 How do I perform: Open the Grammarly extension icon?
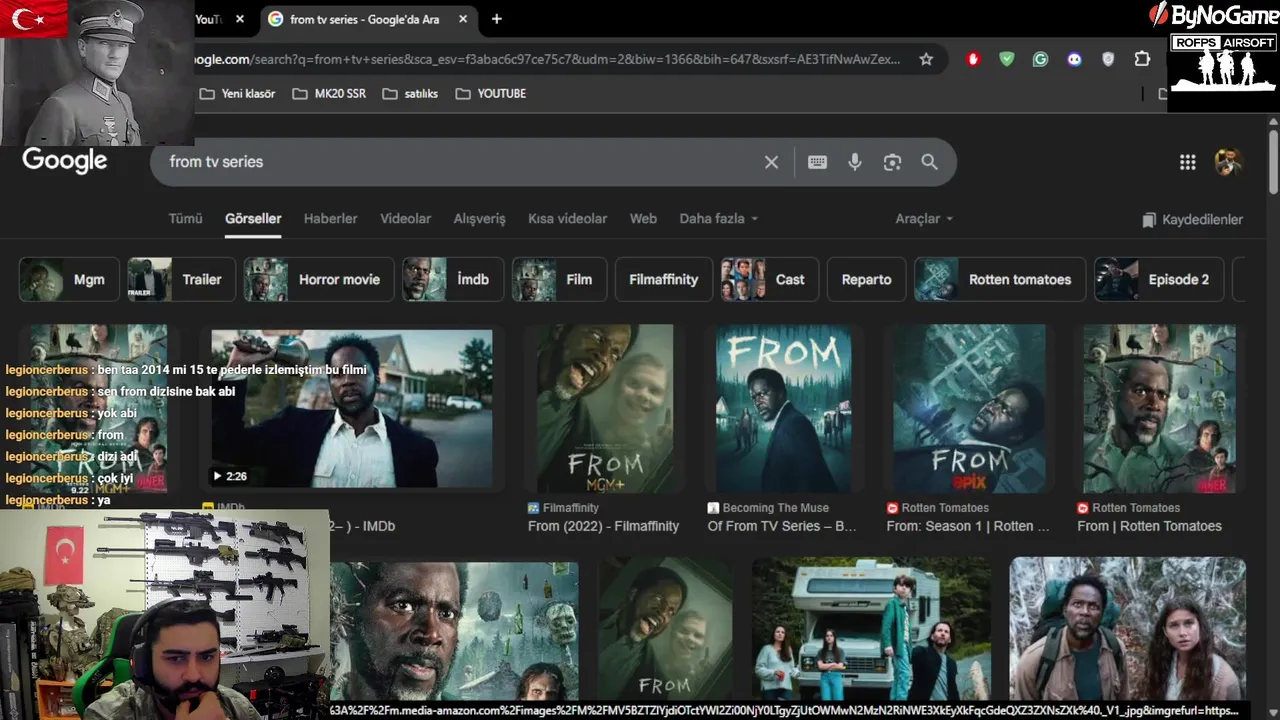[x=1040, y=59]
